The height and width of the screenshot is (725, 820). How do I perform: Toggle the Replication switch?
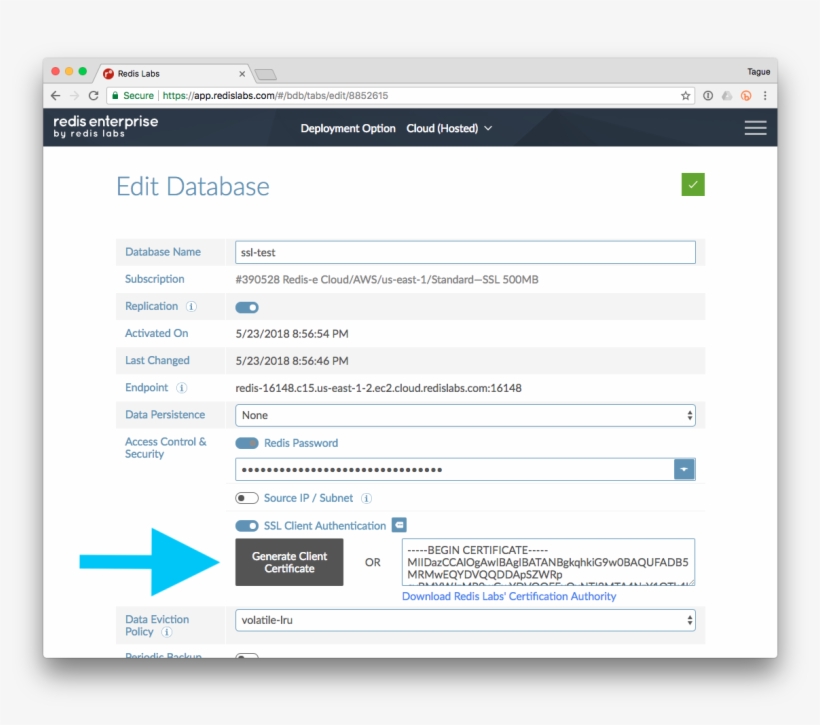[x=247, y=307]
